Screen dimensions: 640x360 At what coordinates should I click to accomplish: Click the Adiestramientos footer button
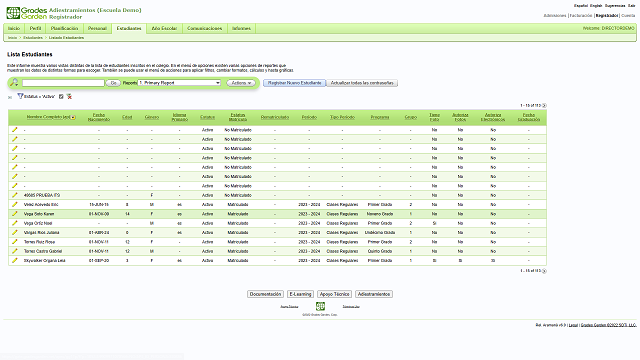pos(374,294)
